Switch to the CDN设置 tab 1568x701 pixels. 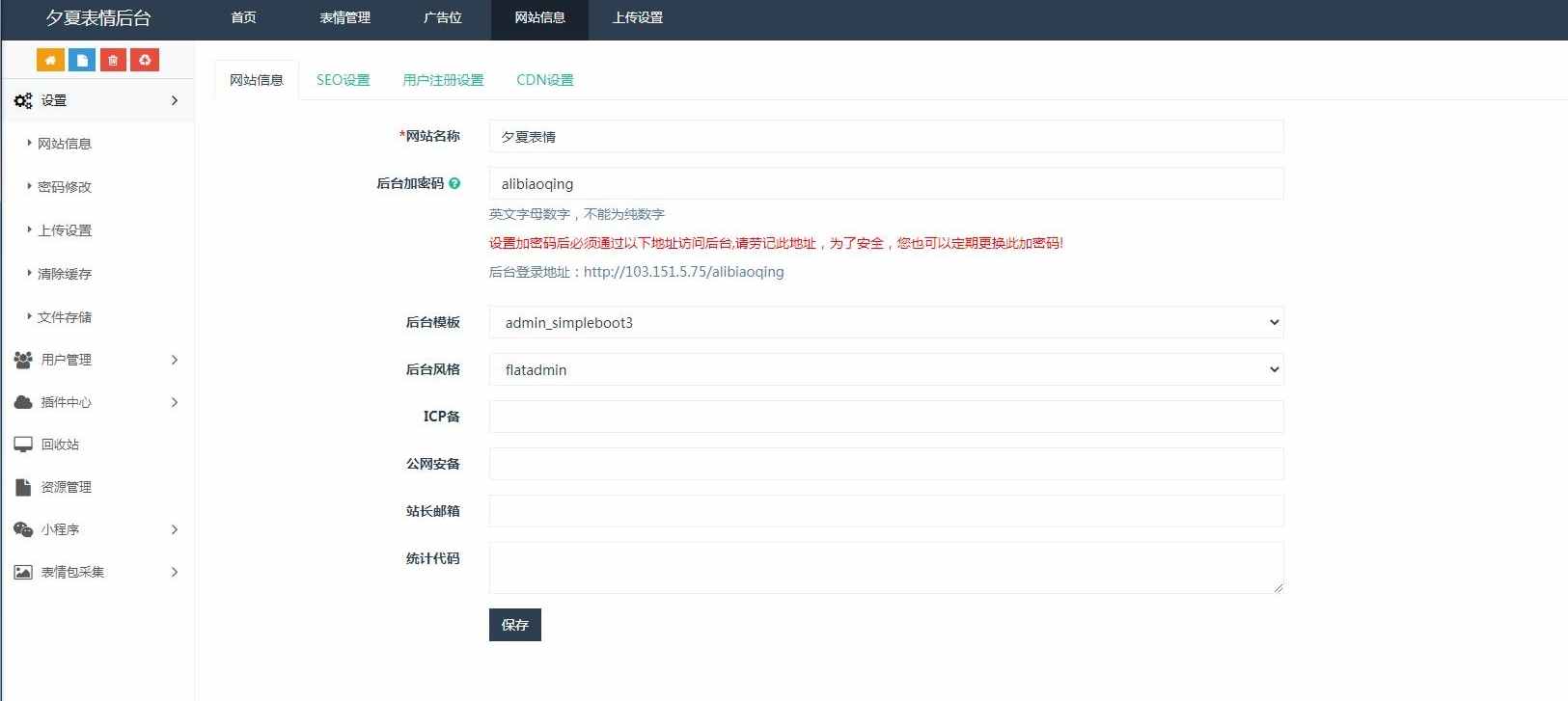pos(544,80)
